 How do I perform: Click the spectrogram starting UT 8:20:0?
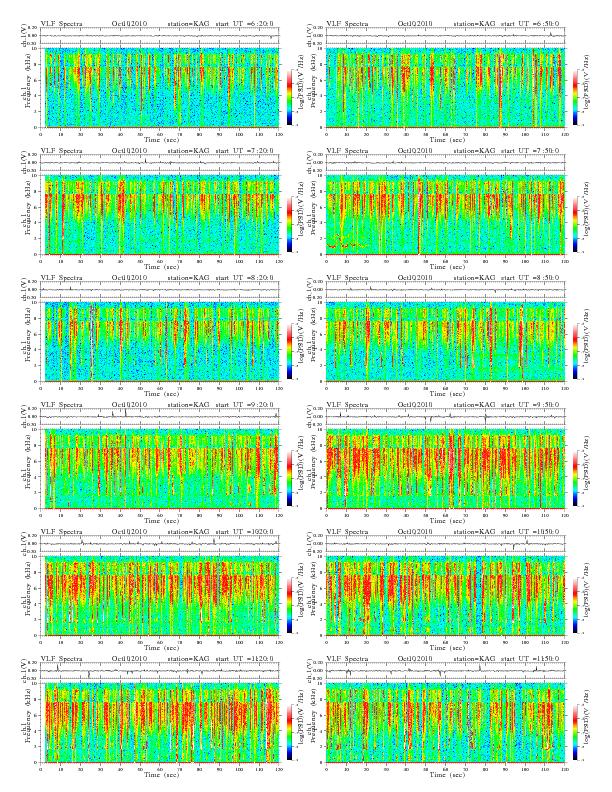coord(160,341)
